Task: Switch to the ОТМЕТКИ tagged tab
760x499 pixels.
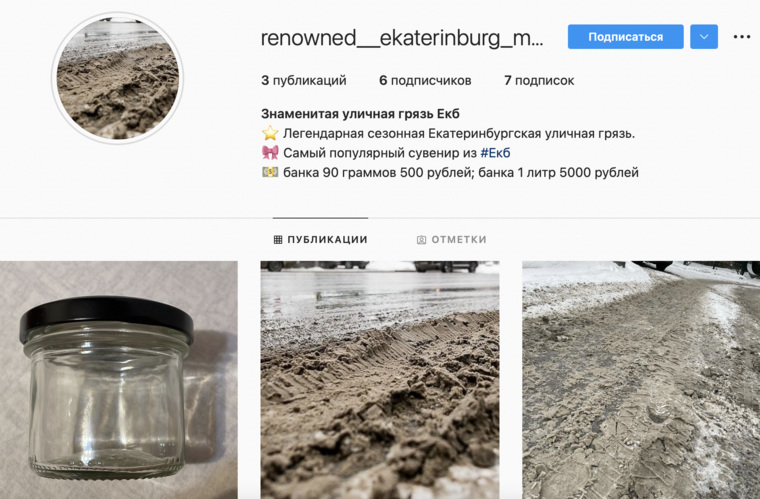Action: (451, 239)
